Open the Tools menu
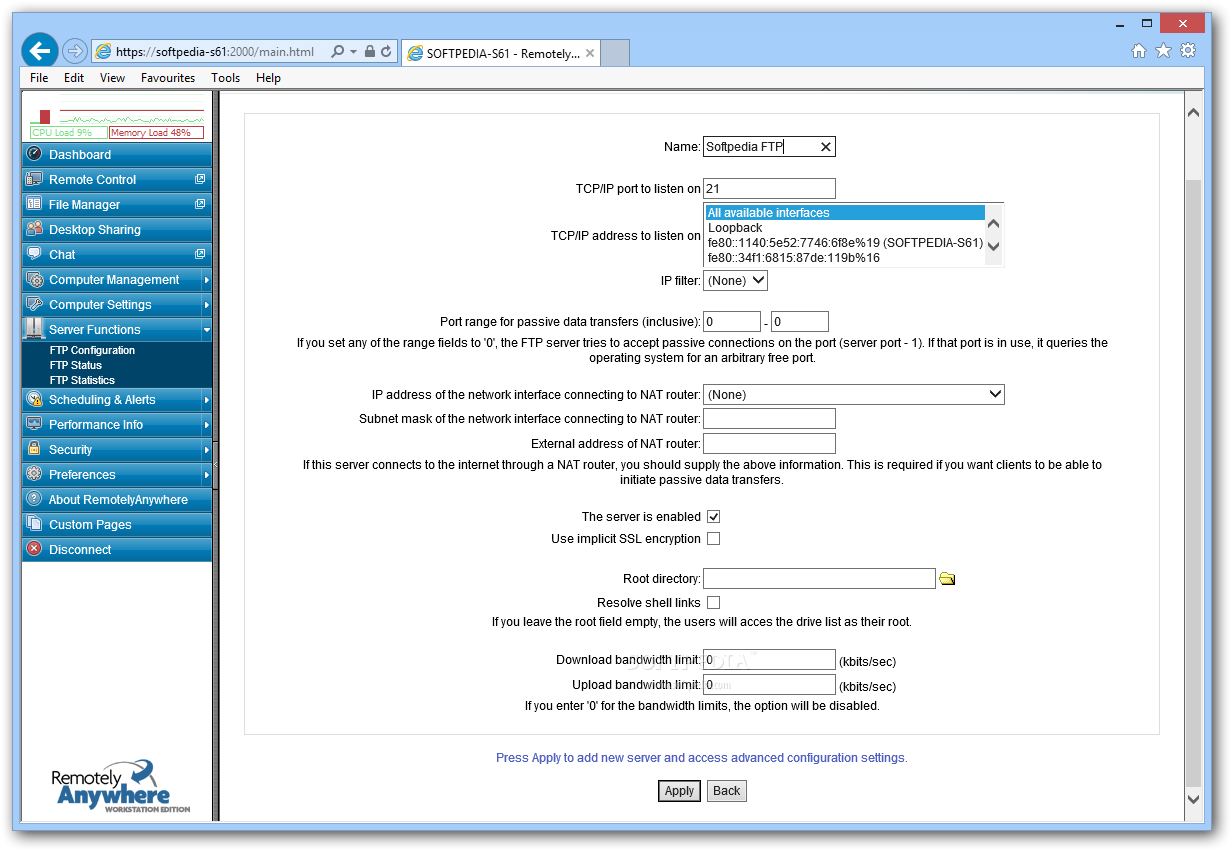Image resolution: width=1232 pixels, height=851 pixels. [x=225, y=78]
